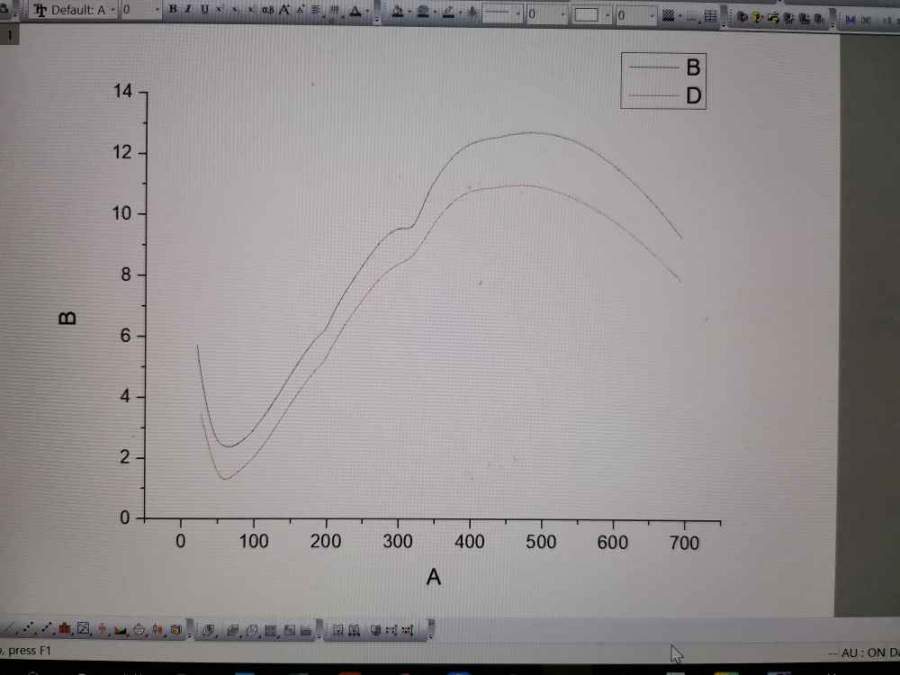This screenshot has height=675, width=900.
Task: Click the Y axis title B
Action: click(x=67, y=319)
